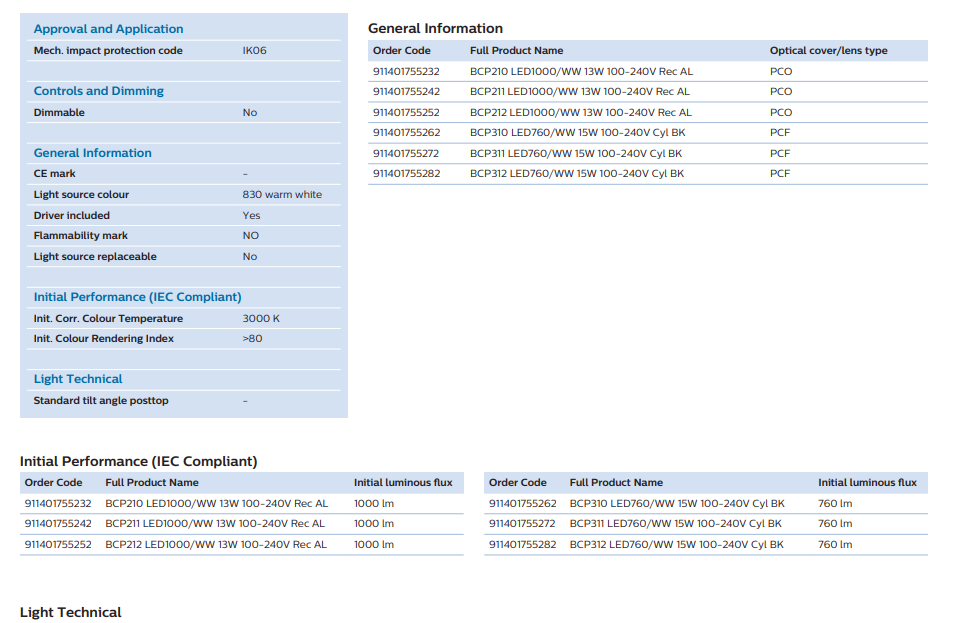The image size is (954, 623).
Task: Click 'Init. Corr. Colour Temperature' label
Action: pos(108,318)
